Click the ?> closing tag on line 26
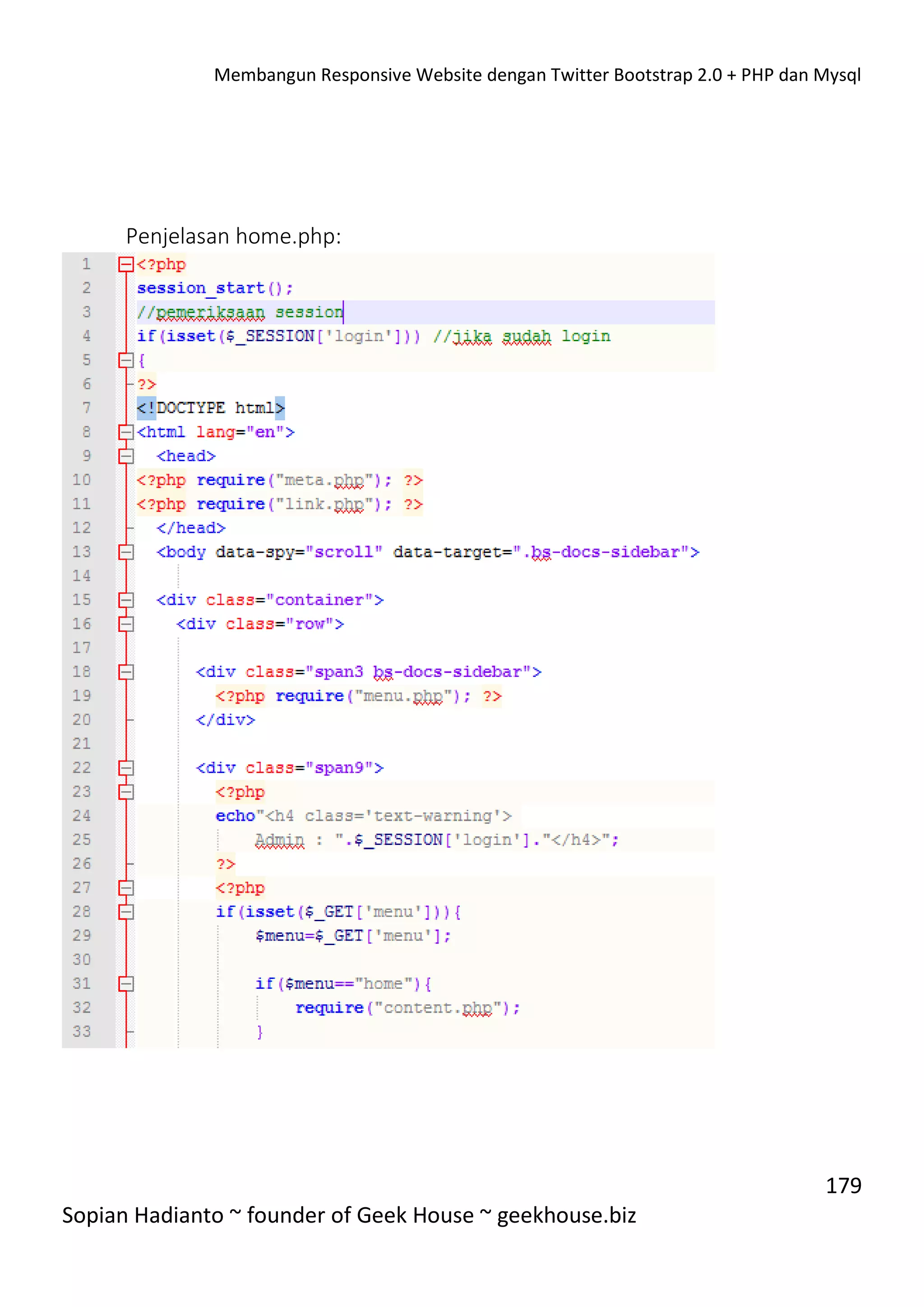Screen dimensions: 924x1307 tap(225, 863)
